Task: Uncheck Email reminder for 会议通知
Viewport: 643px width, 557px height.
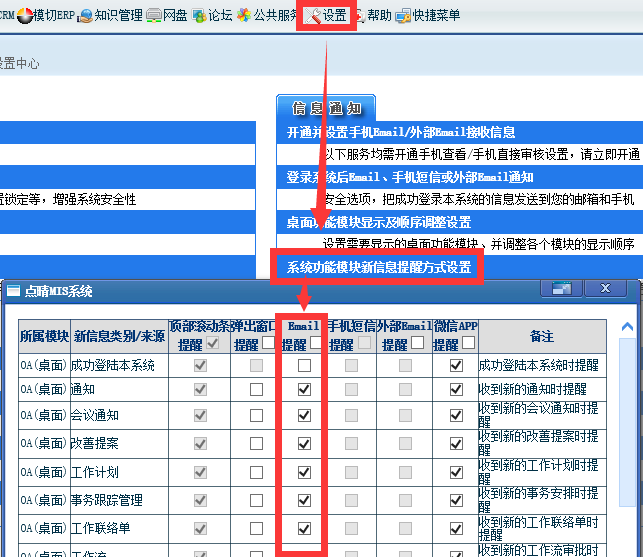Action: pos(305,415)
